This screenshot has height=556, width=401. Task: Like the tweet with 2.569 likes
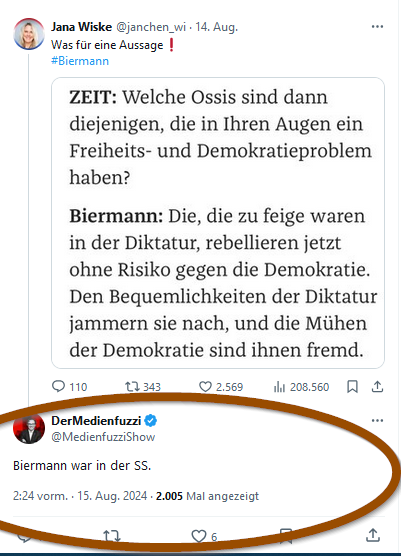pos(221,387)
